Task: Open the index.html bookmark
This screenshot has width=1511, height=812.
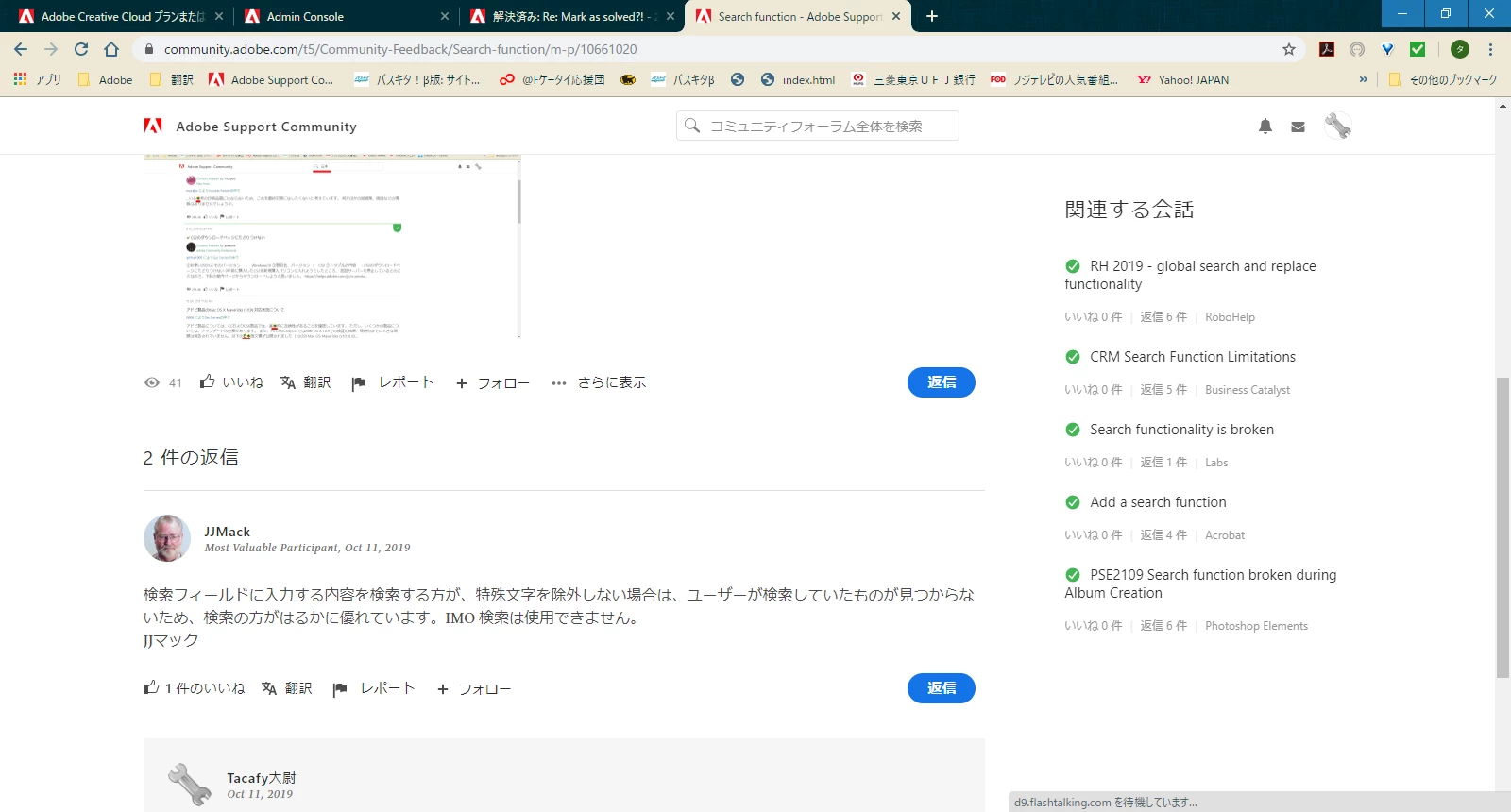Action: 798,80
